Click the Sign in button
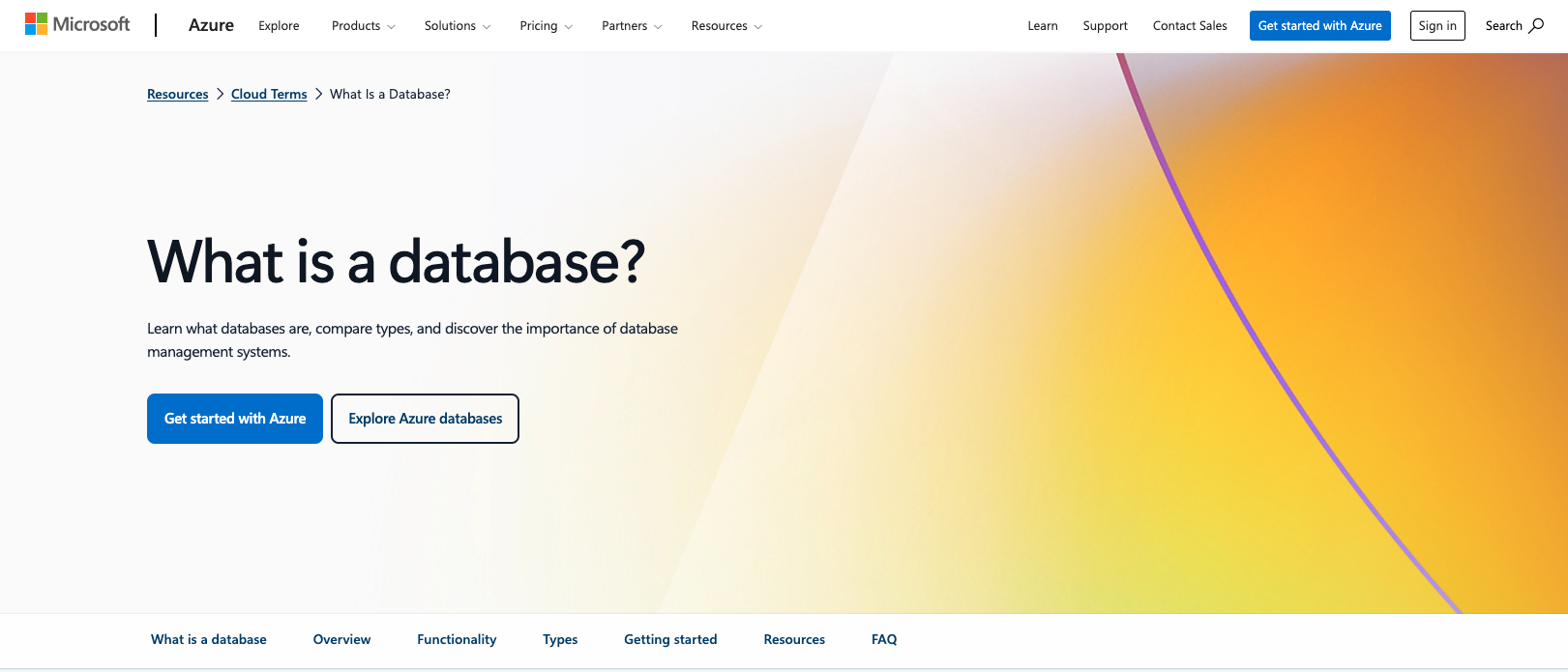 [x=1437, y=26]
